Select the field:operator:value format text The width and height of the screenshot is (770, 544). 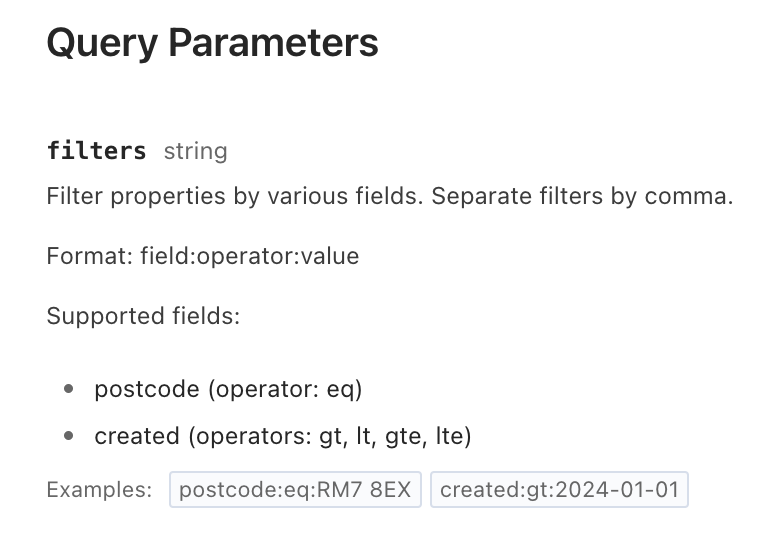click(249, 256)
